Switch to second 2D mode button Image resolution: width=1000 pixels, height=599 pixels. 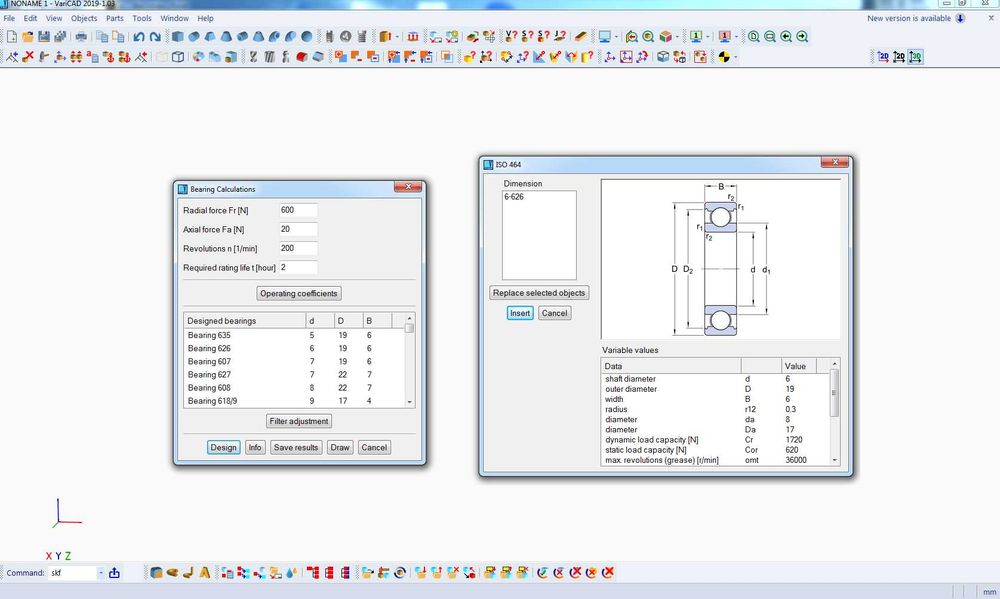[x=899, y=57]
